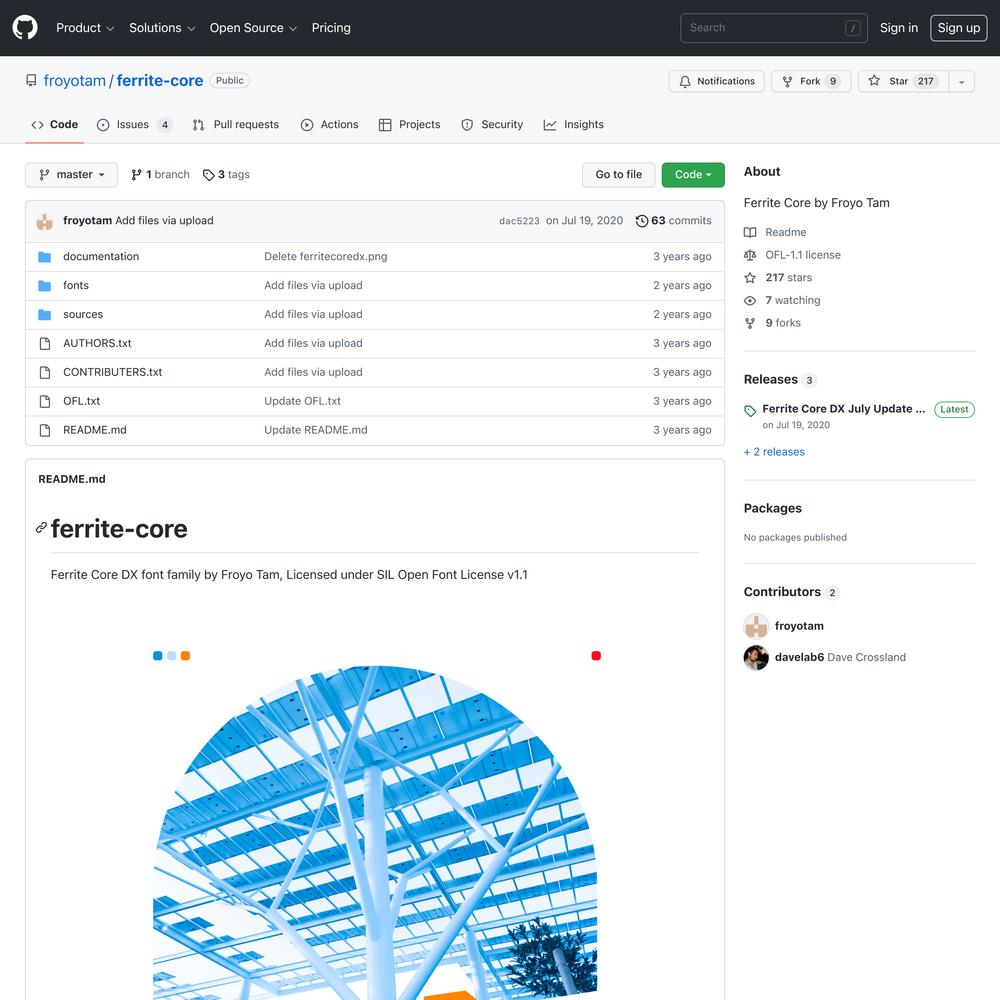Open Update OFL.txt commit message
The image size is (1000, 1000).
pos(302,401)
